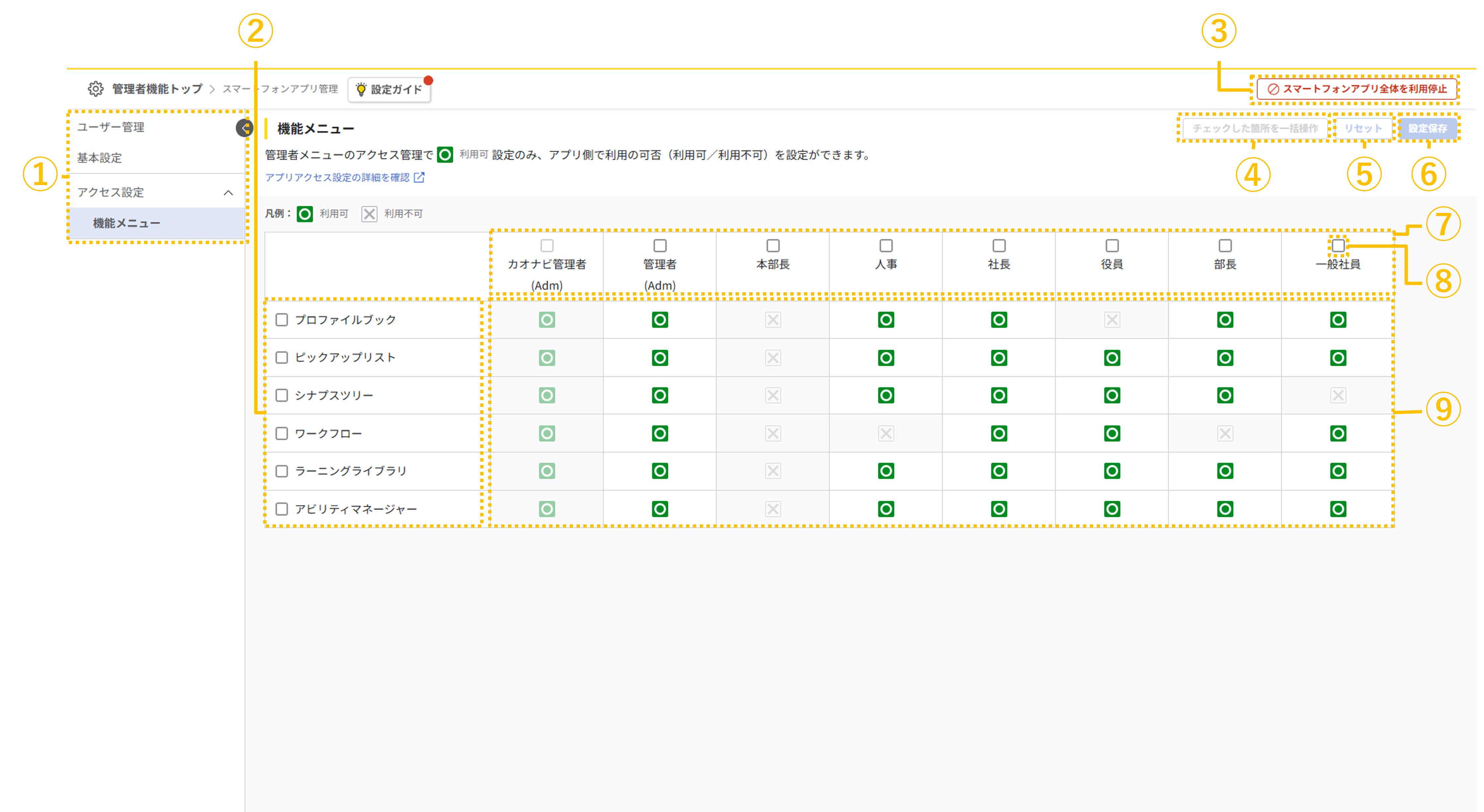Toggle ラーニングライブラリ access for 役員

point(1112,471)
